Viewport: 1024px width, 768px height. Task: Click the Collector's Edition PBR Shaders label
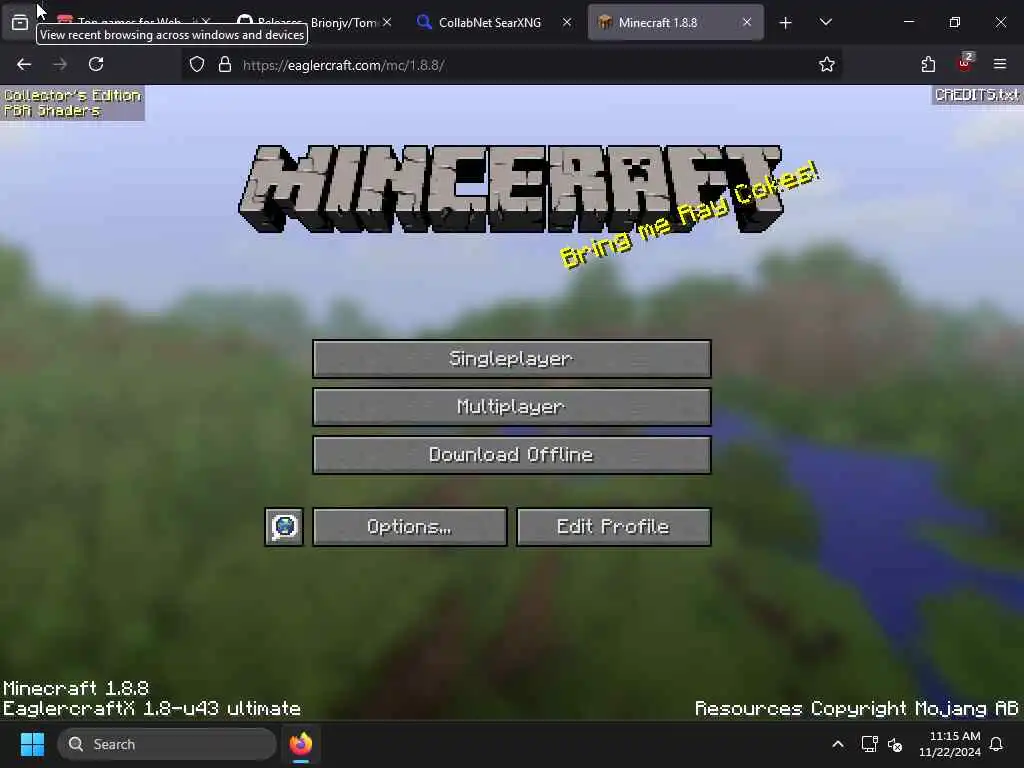coord(72,103)
